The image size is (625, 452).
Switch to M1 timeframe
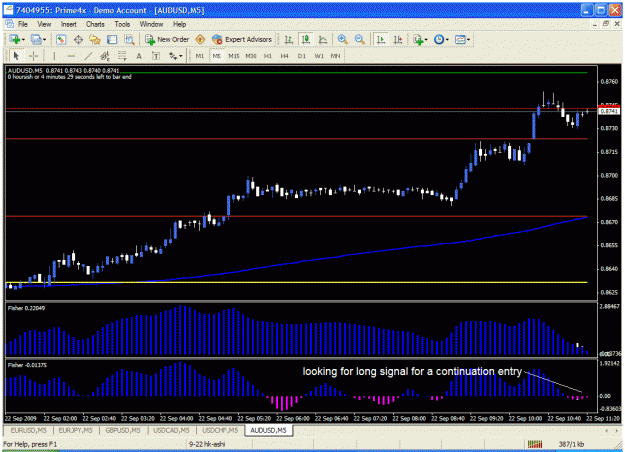[200, 56]
